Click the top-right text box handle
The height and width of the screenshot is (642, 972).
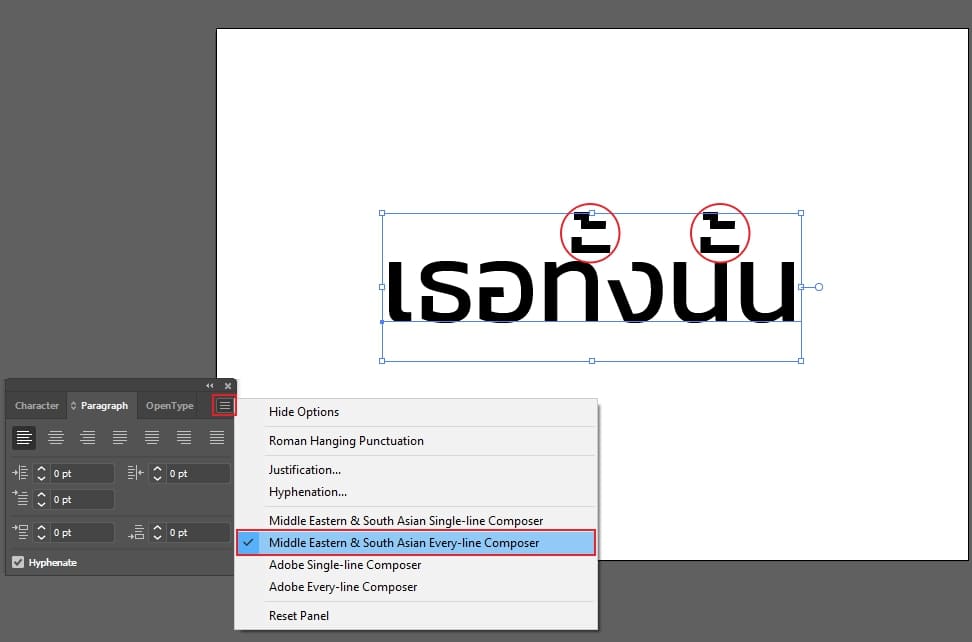point(801,213)
